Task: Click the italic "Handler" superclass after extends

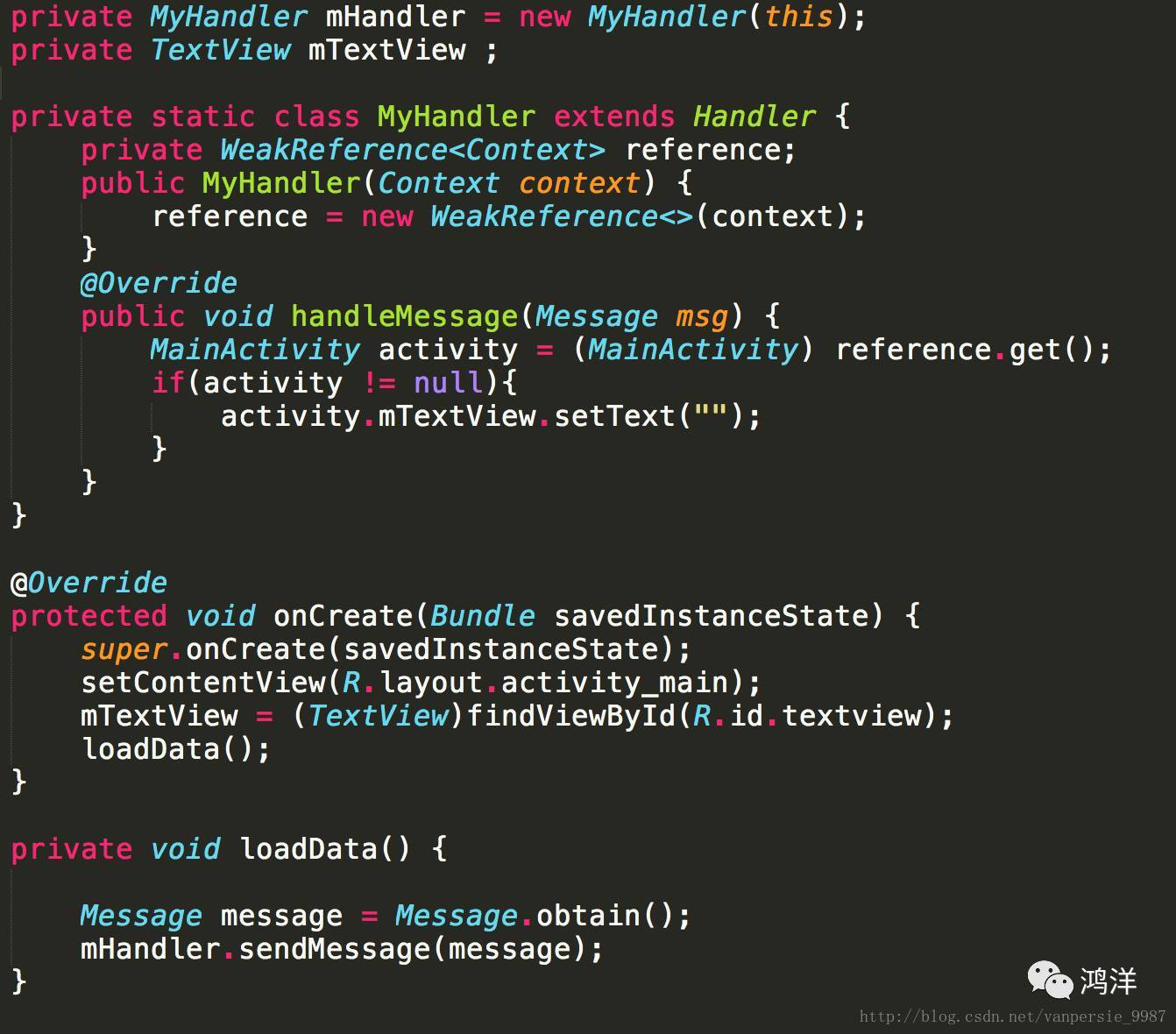Action: [754, 117]
